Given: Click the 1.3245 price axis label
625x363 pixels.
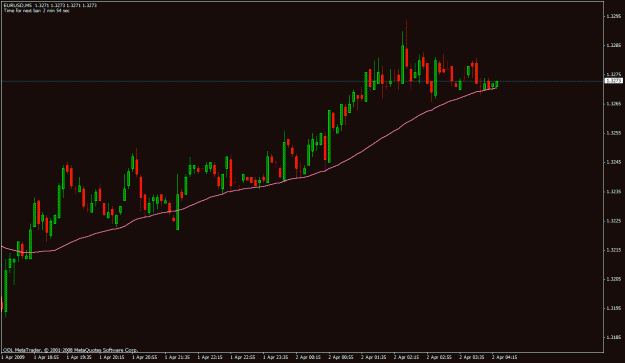Looking at the screenshot, I should pyautogui.click(x=613, y=162).
